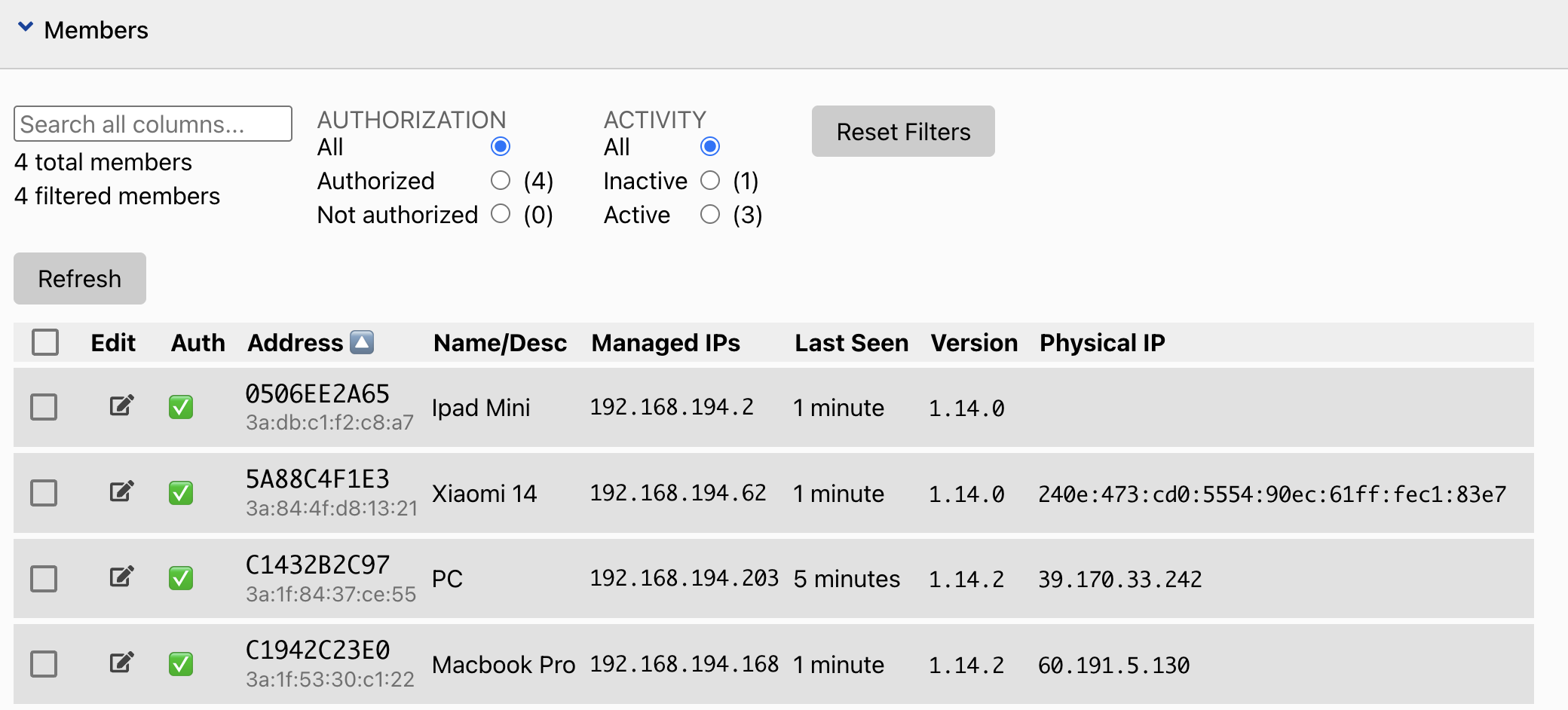
Task: Toggle the green auth checkmark for PC
Action: (181, 578)
